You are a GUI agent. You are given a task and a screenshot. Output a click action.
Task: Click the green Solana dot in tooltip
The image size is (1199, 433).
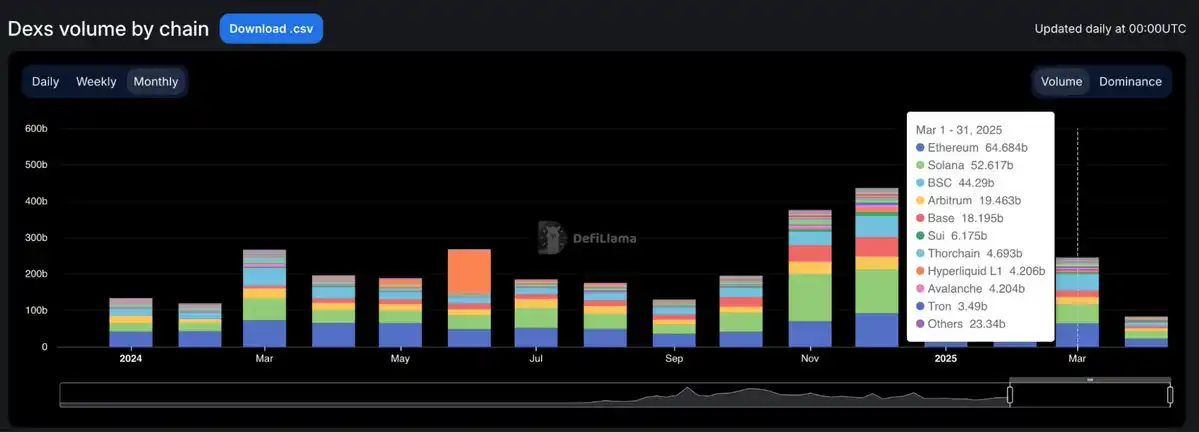pos(920,166)
